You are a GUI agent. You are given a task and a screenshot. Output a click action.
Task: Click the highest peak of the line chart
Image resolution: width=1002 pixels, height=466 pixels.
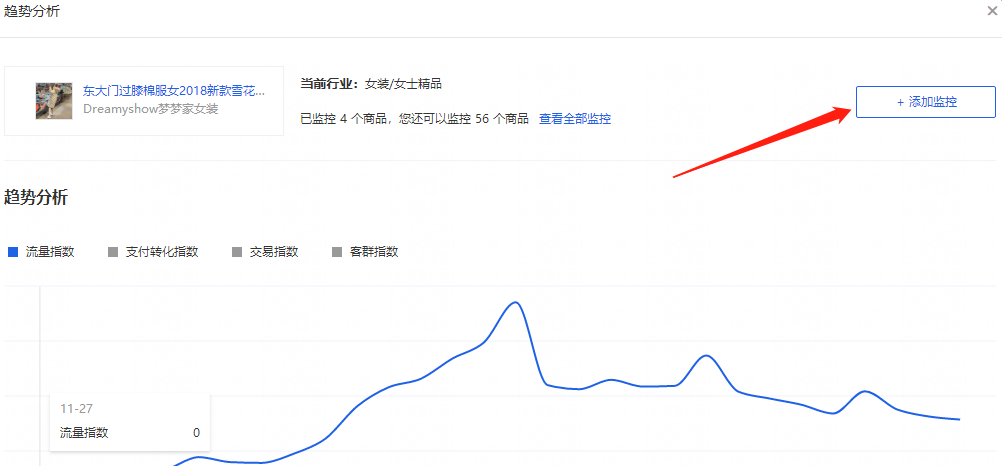(x=515, y=302)
